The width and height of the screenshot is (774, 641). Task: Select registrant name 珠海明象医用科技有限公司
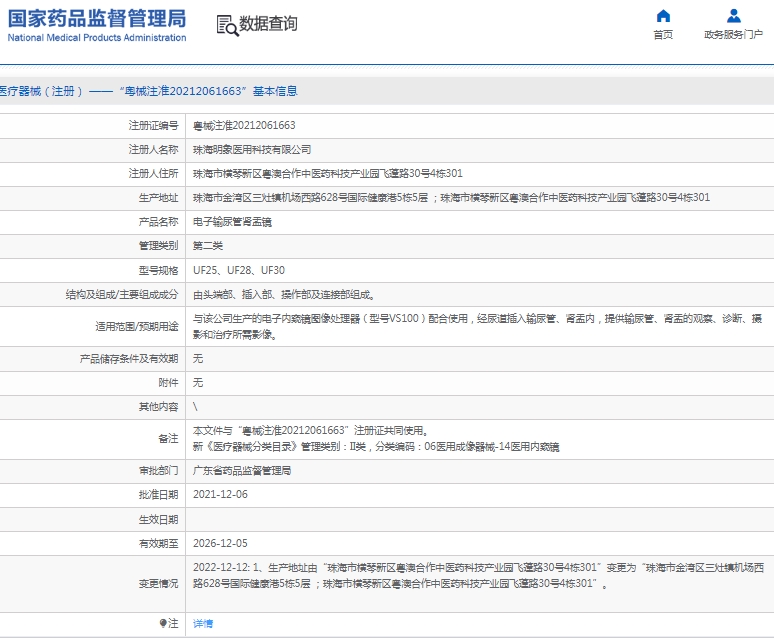point(252,150)
